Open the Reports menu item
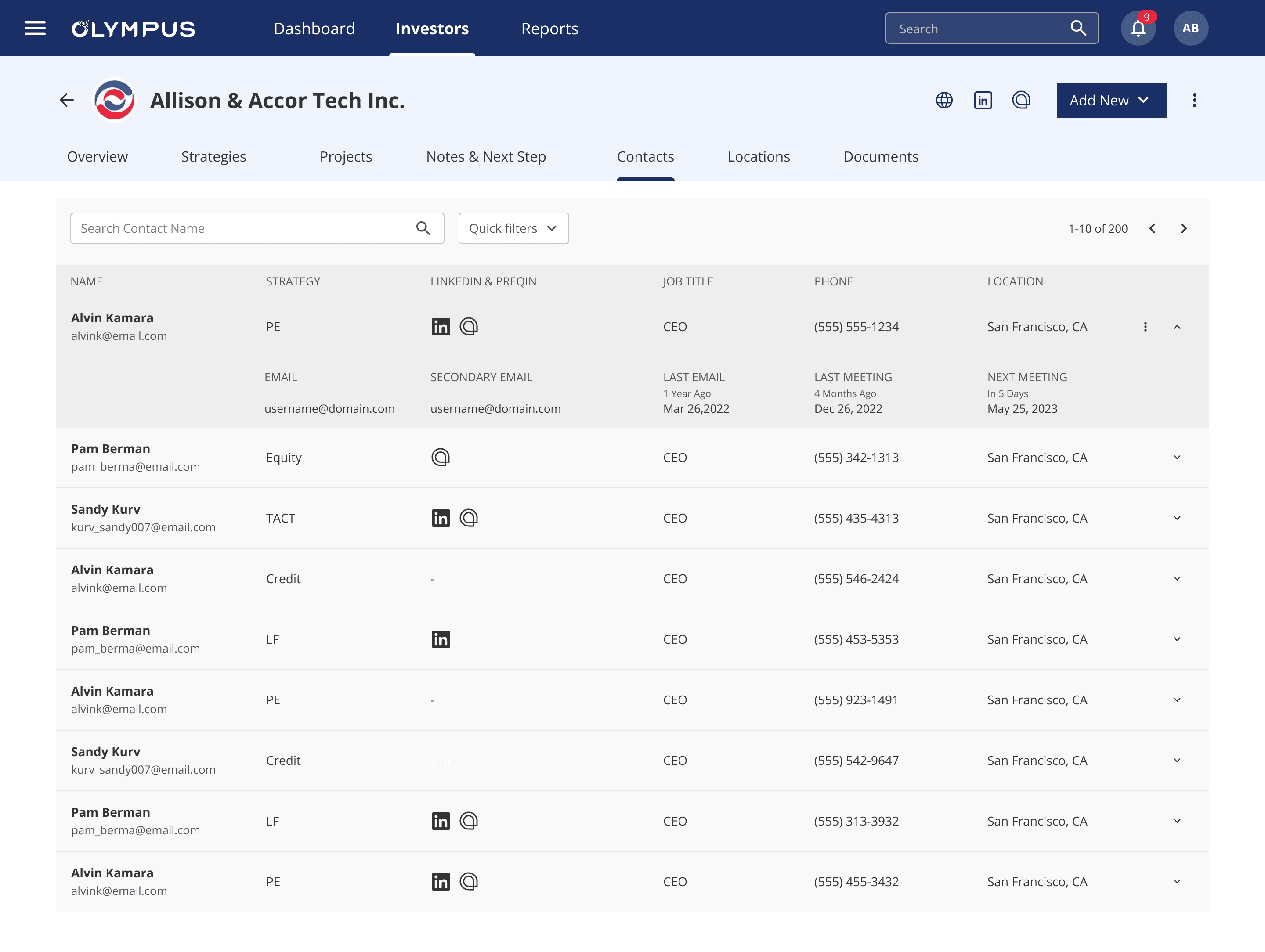Screen dimensions: 1265x952 tap(549, 29)
